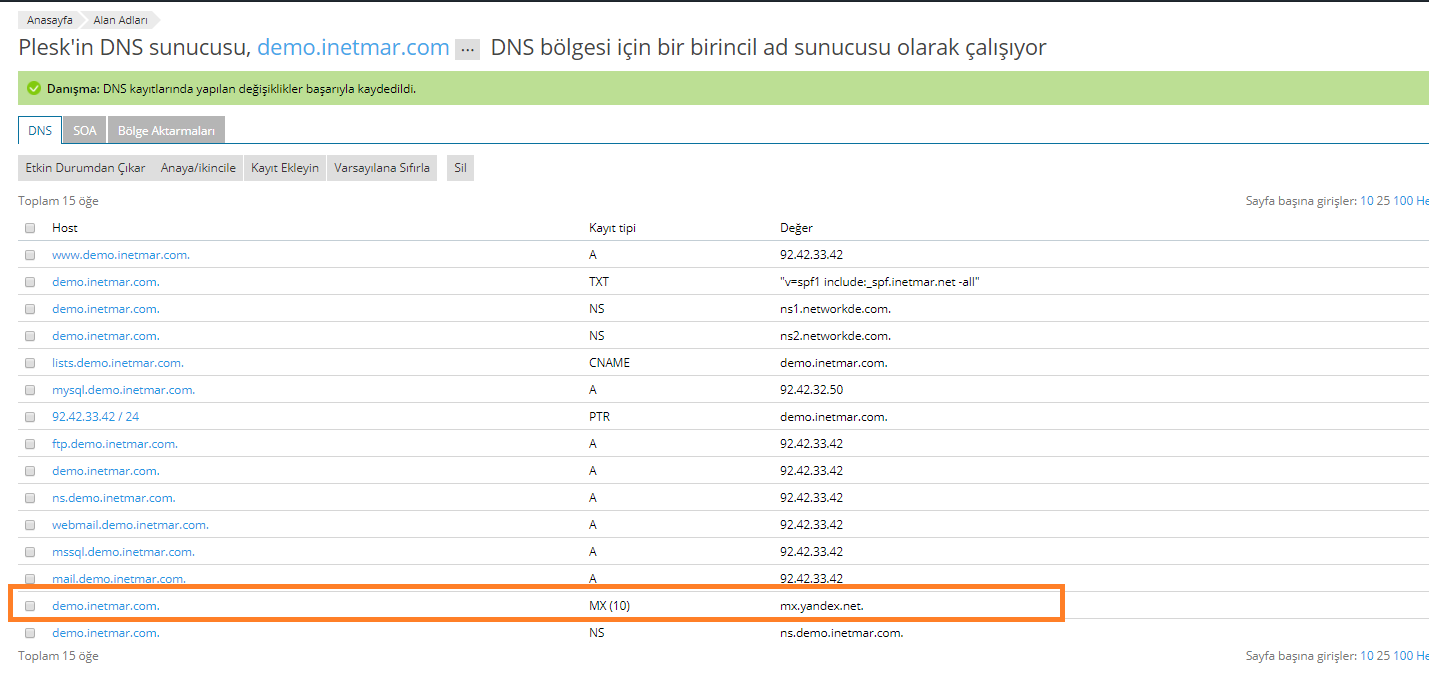Open the Anasayfa breadcrumb item

coord(49,19)
